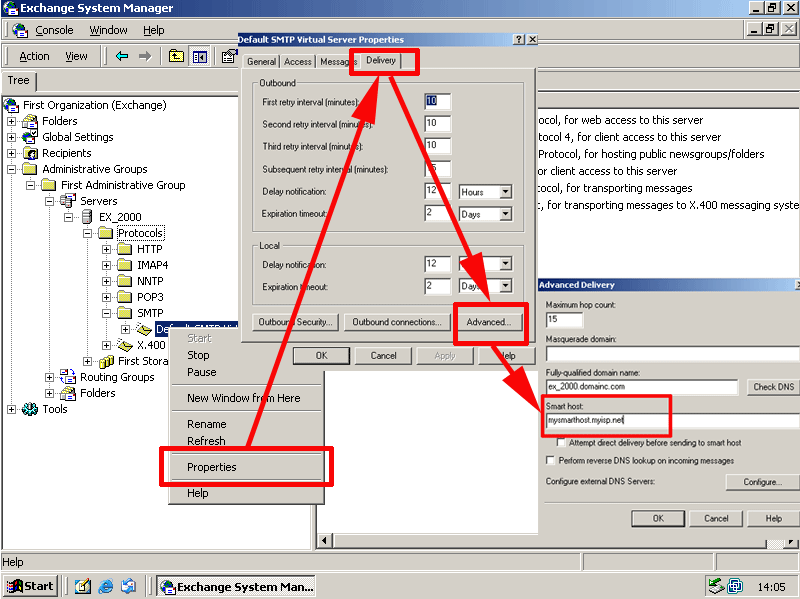Image resolution: width=800 pixels, height=599 pixels.
Task: Expand the POP3 node
Action: coord(106,297)
